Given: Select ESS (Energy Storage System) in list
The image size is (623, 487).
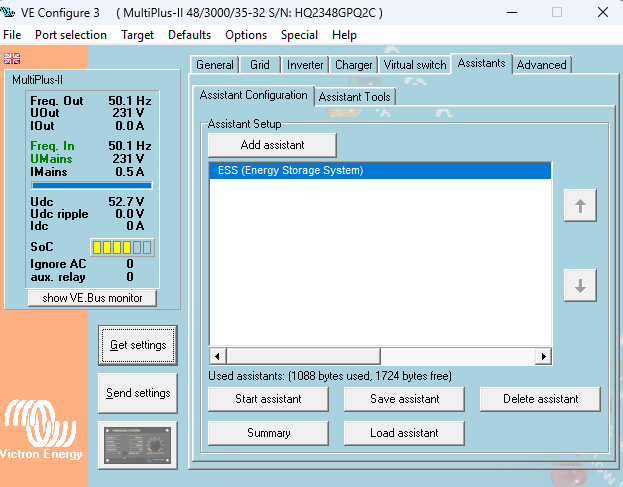Looking at the screenshot, I should point(380,170).
